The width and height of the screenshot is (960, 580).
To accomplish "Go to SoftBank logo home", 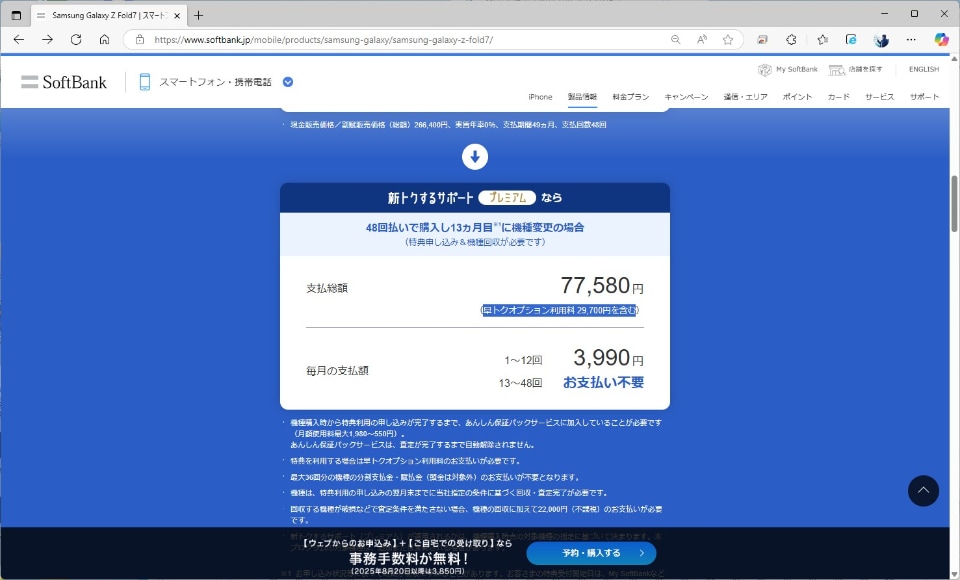I will [x=64, y=82].
